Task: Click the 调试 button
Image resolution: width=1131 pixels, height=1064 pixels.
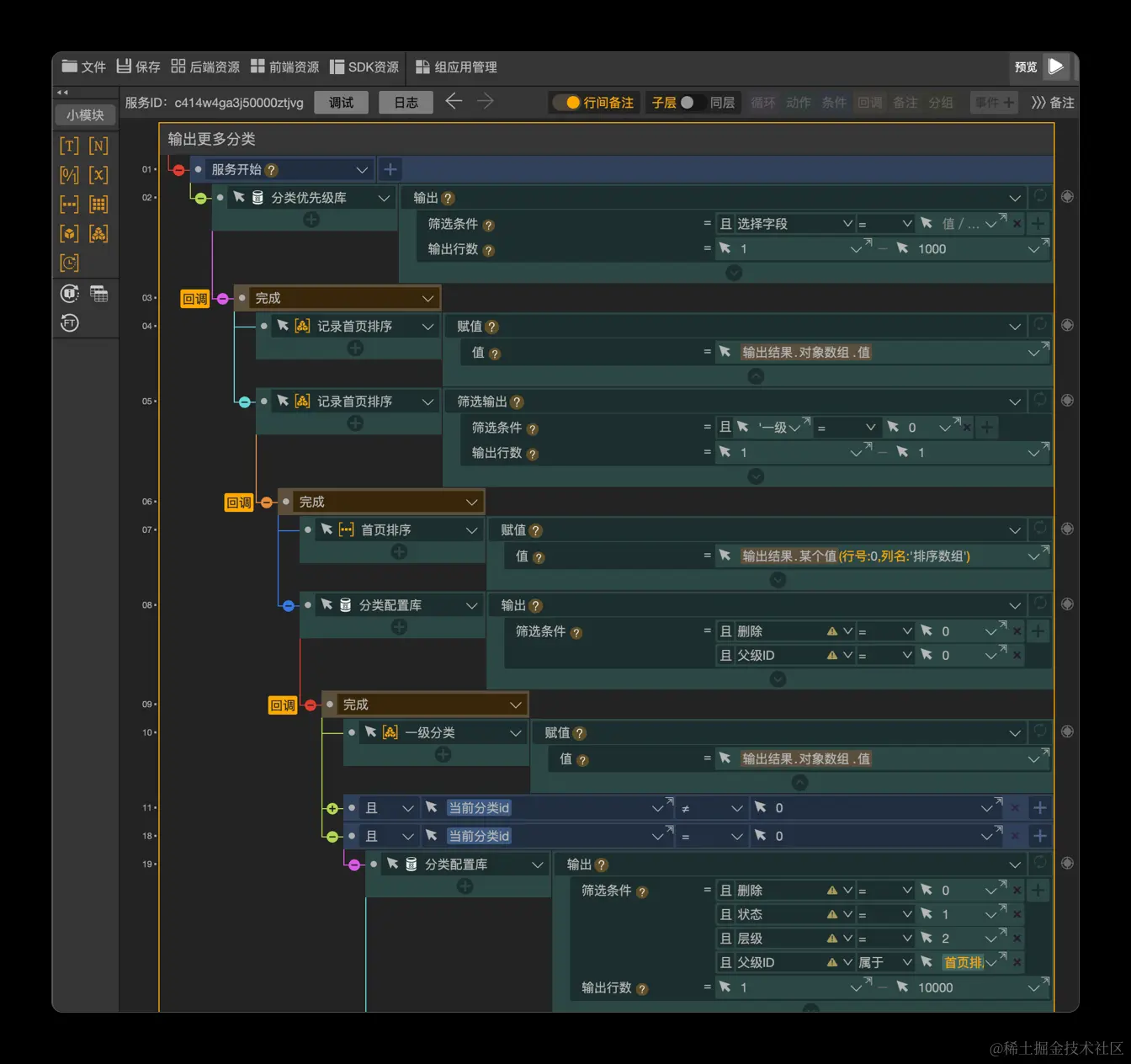Action: point(342,103)
